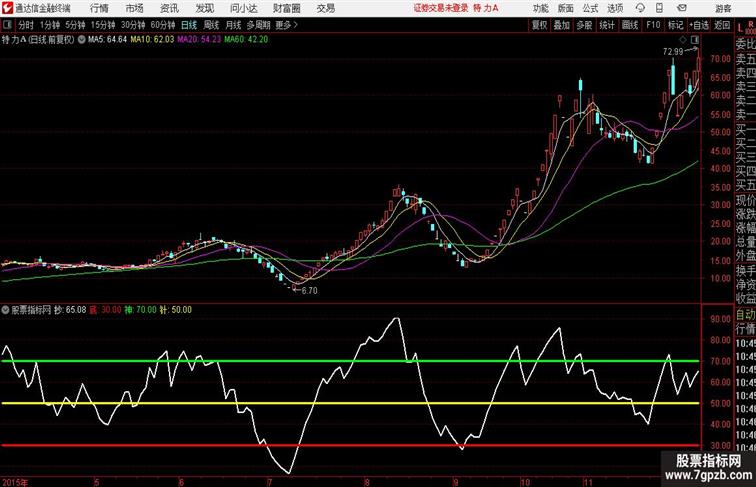Expand the round dropdown beside 股票指标网 indicator
Image resolution: width=756 pixels, height=487 pixels.
click(x=5, y=310)
